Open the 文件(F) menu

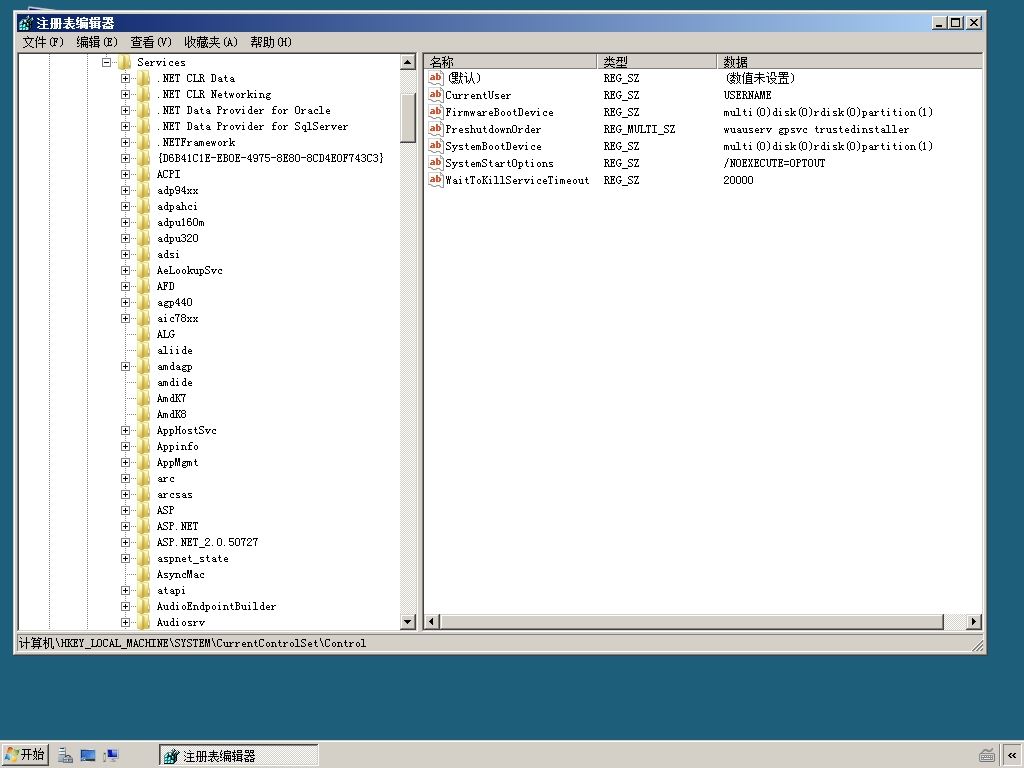(x=43, y=42)
